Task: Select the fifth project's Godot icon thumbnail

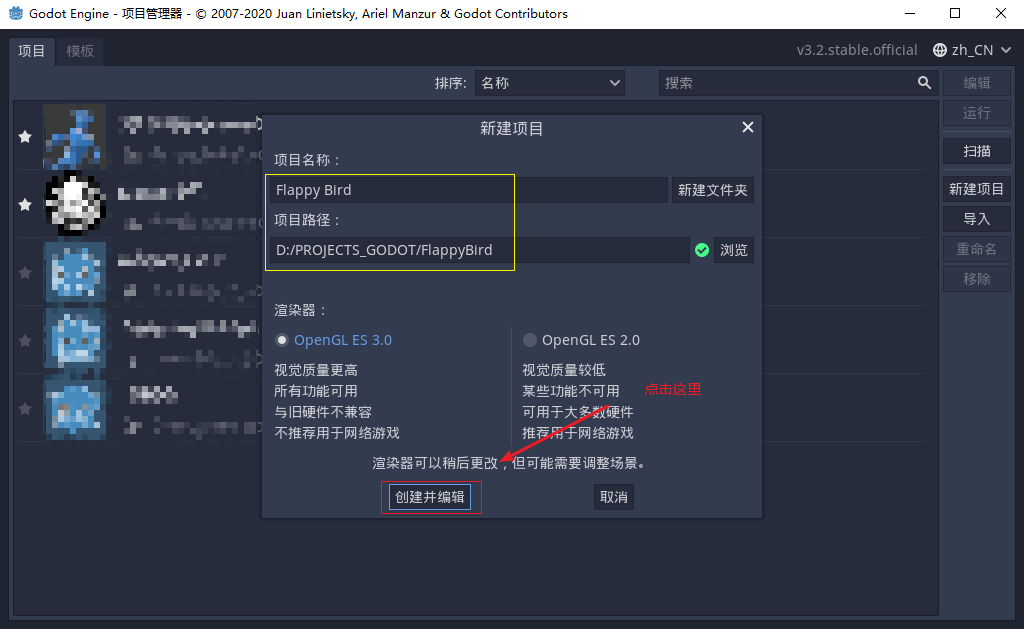Action: pyautogui.click(x=74, y=408)
